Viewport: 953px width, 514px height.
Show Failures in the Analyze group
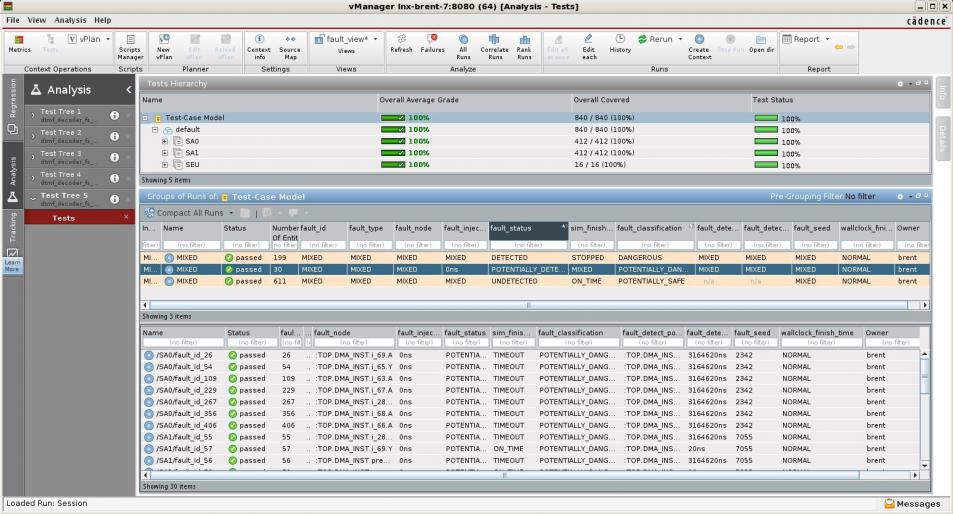[x=432, y=44]
